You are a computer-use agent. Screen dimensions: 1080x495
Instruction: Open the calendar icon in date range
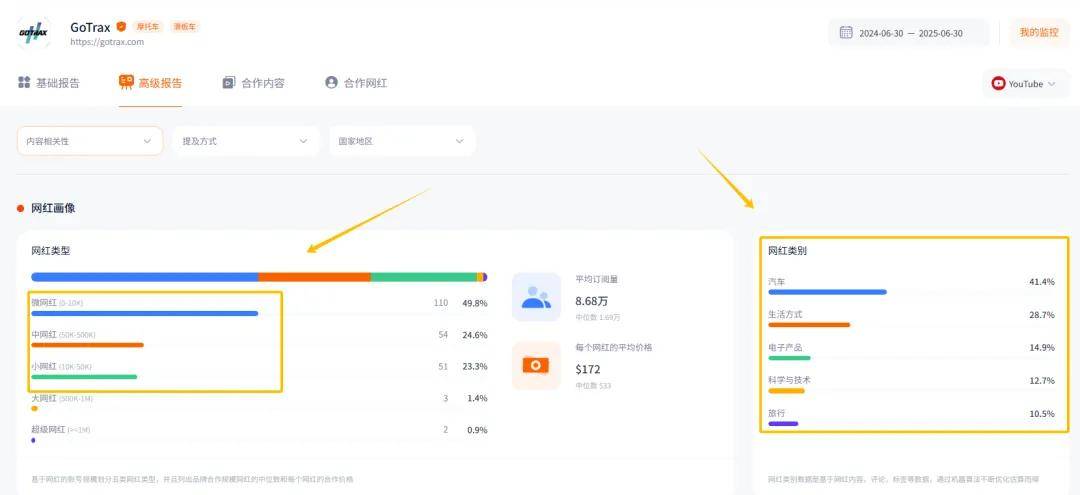coord(846,32)
